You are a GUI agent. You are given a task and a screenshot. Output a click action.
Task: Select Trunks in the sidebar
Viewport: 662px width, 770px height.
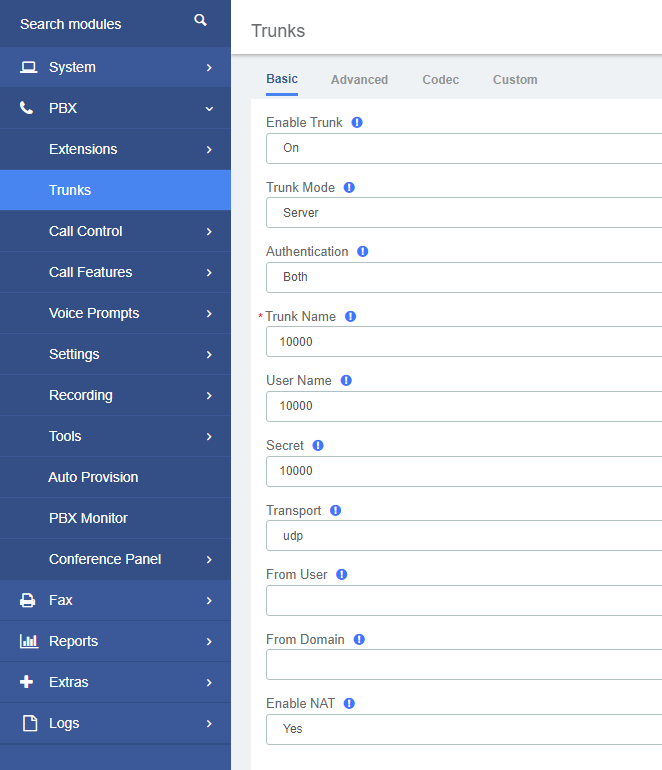[x=115, y=190]
